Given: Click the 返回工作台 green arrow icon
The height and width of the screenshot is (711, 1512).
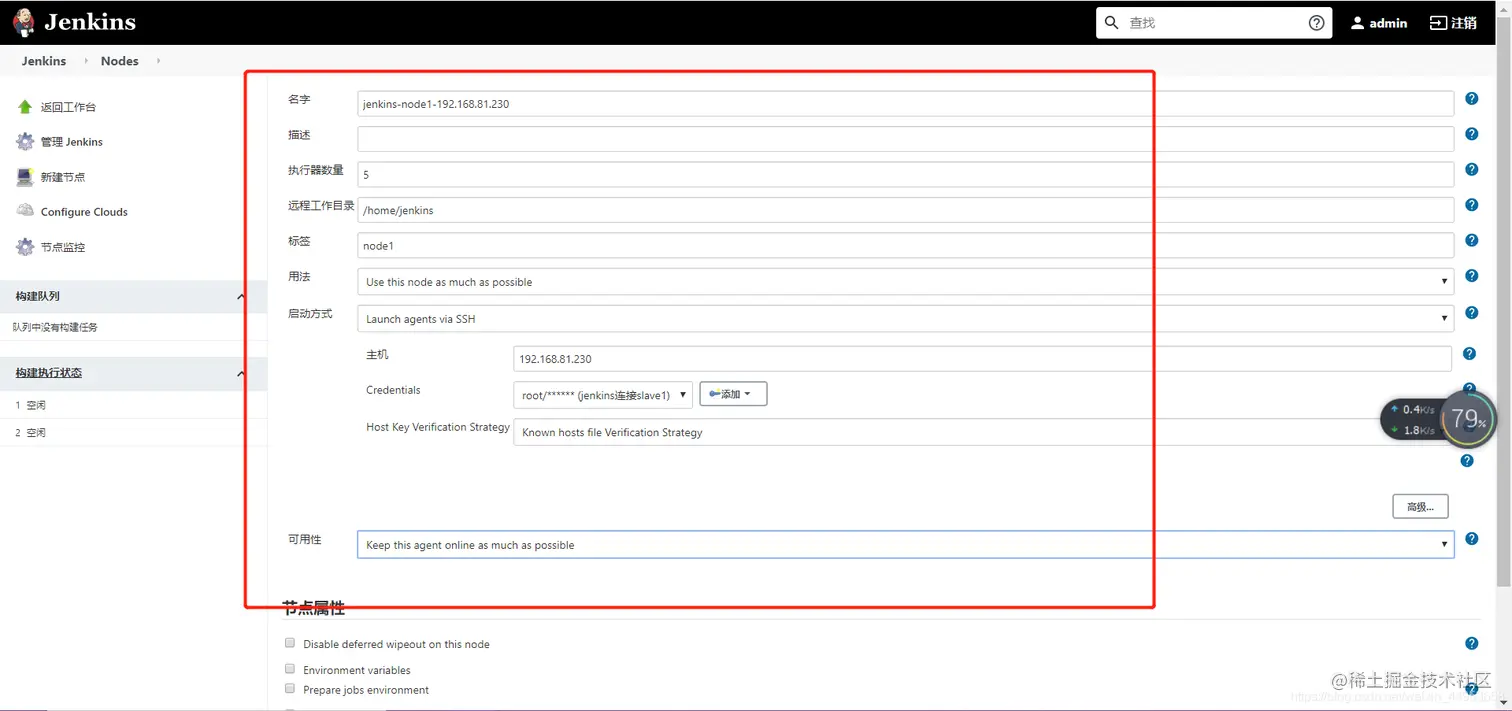Looking at the screenshot, I should (25, 107).
